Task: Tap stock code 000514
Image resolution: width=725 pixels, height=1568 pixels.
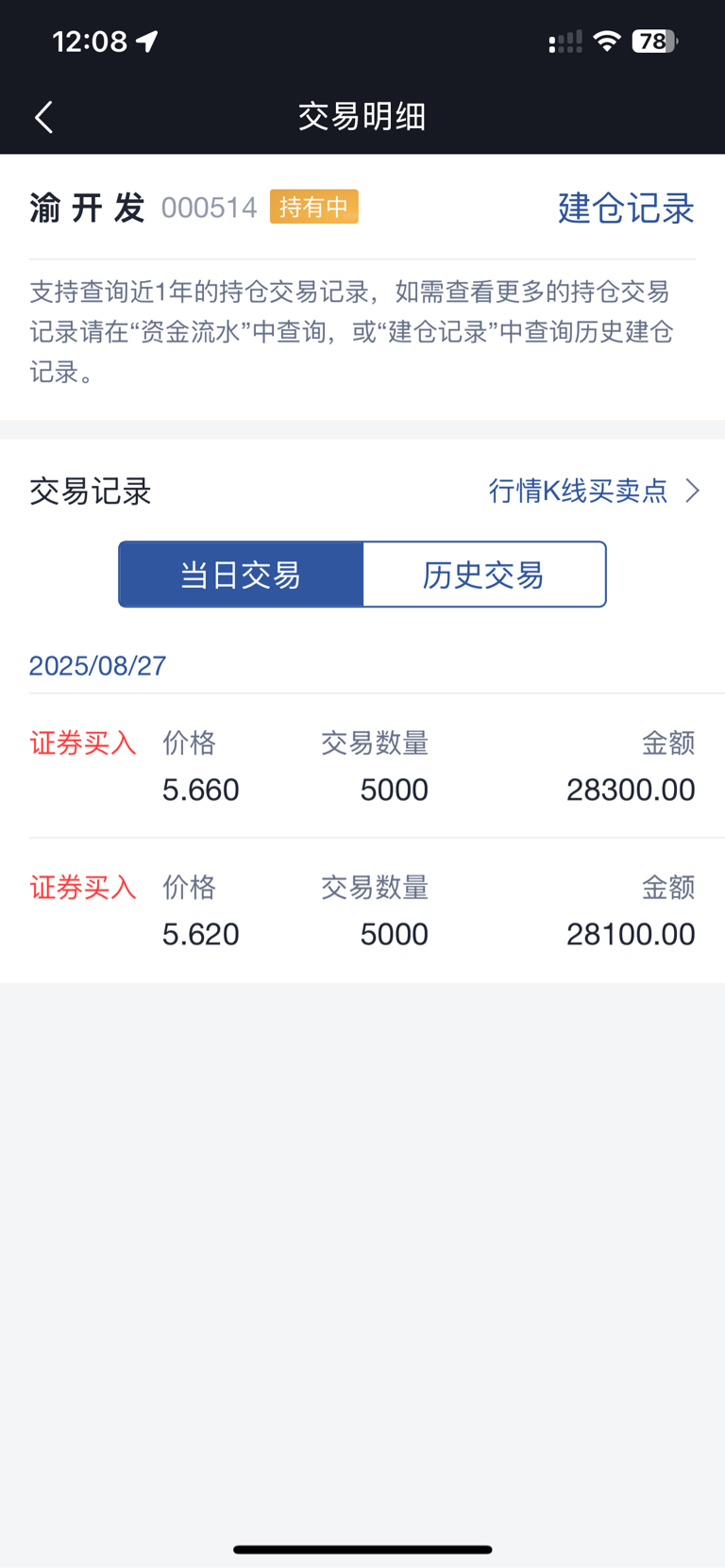Action: point(209,208)
